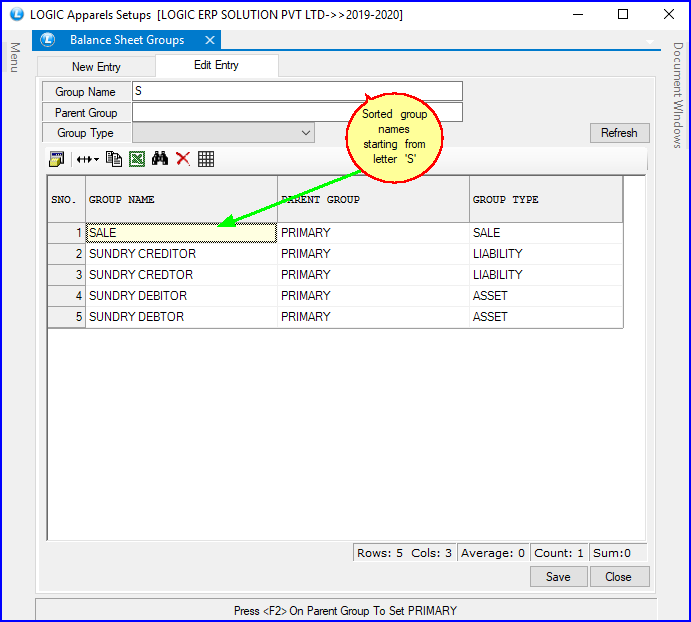Minimize the LOGIC Apparels Setups window
The image size is (691, 622).
point(578,15)
